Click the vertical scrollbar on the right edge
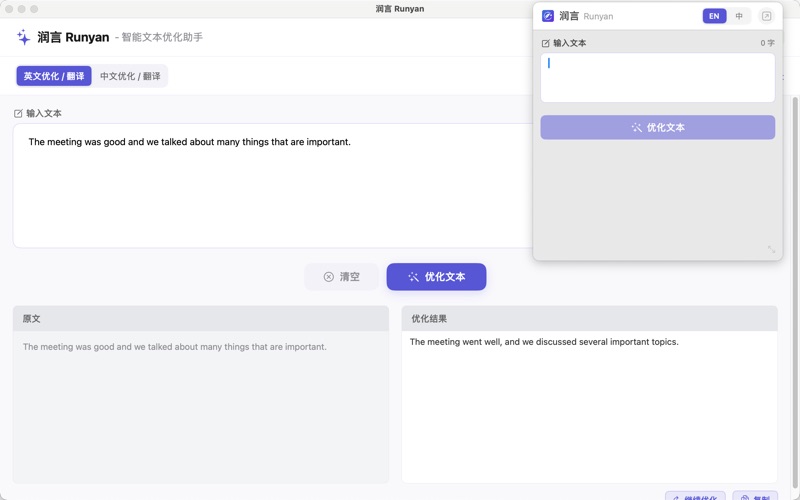The image size is (800, 500). pyautogui.click(x=795, y=250)
